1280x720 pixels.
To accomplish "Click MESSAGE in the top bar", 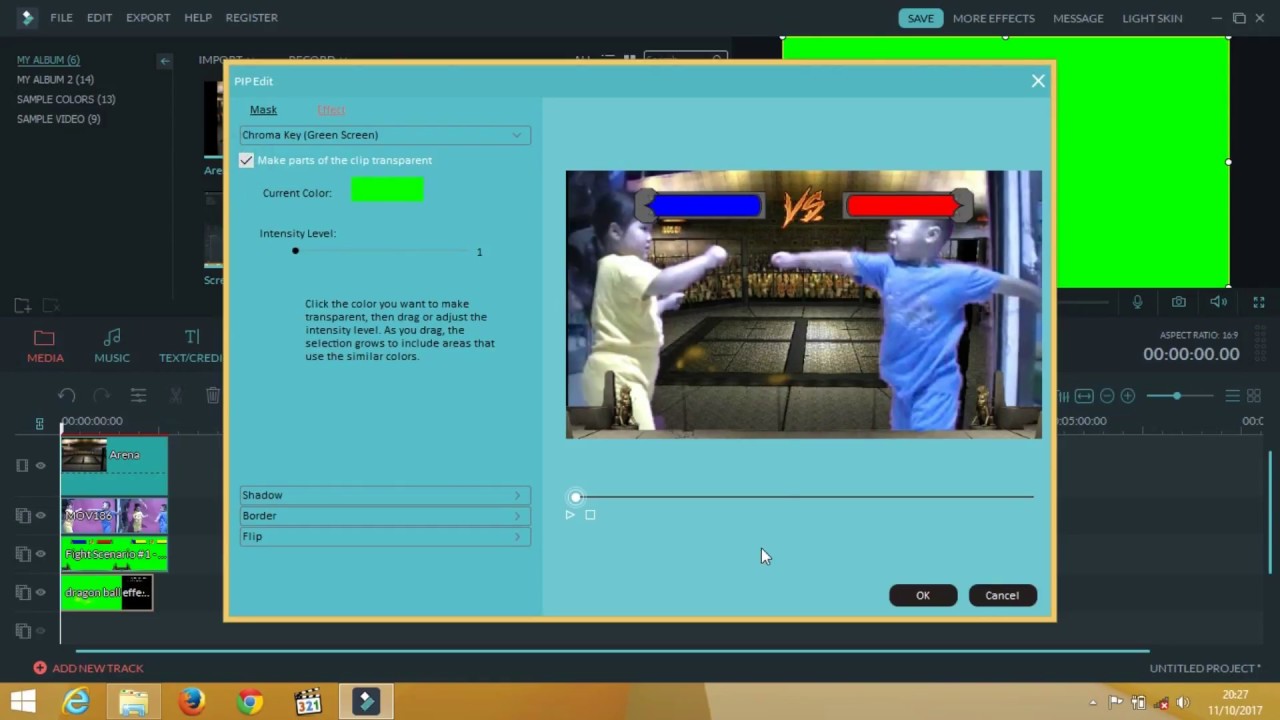I will point(1078,18).
